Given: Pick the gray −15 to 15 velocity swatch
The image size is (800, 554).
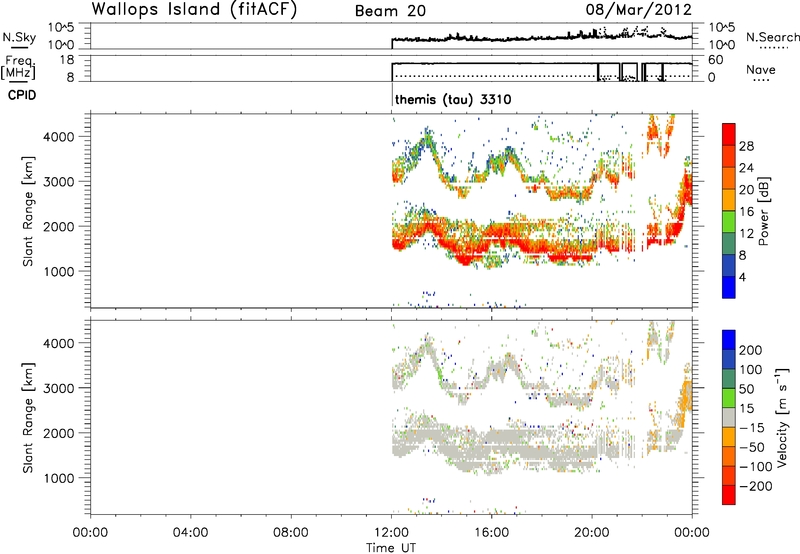Looking at the screenshot, I should coord(729,417).
